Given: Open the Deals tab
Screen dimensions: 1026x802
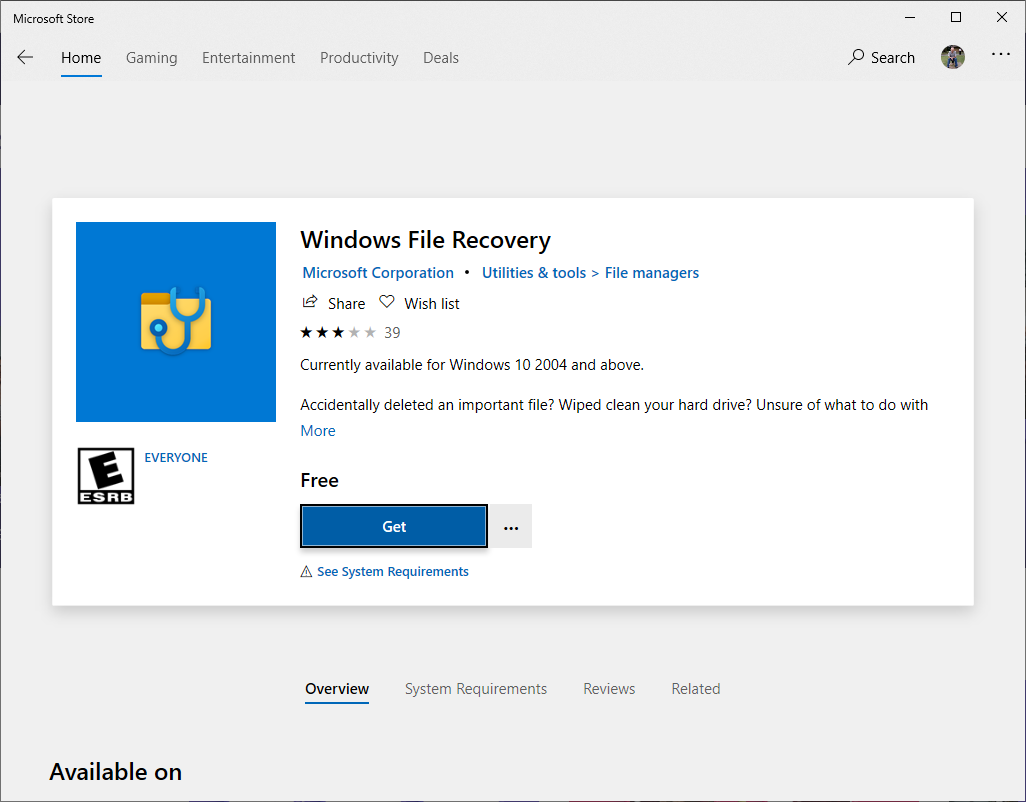Looking at the screenshot, I should (x=441, y=58).
